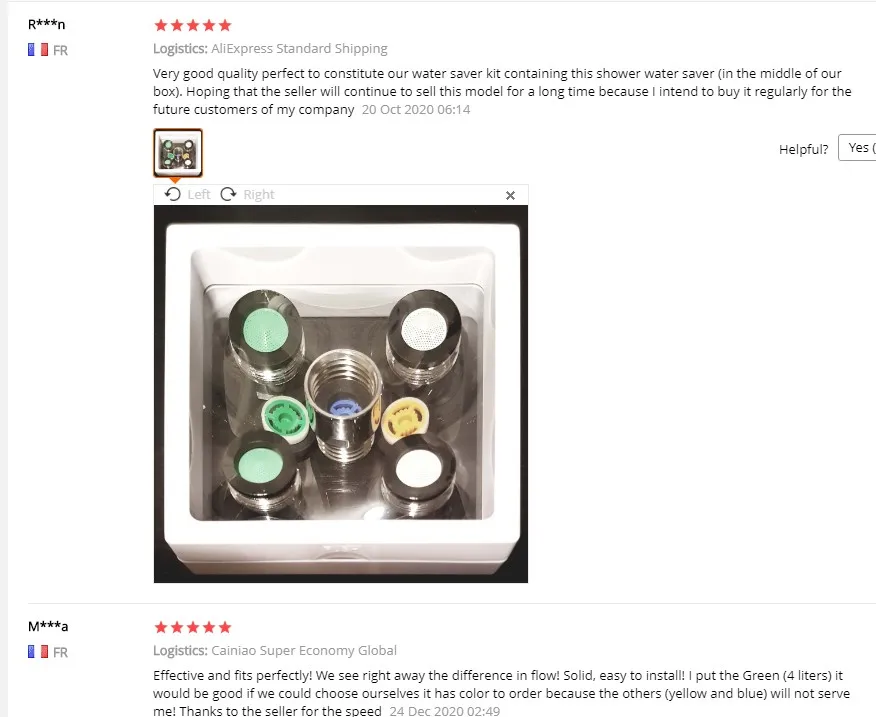876x717 pixels.
Task: Click 'Cainiao Super Economy Global' logistics text
Action: point(304,650)
